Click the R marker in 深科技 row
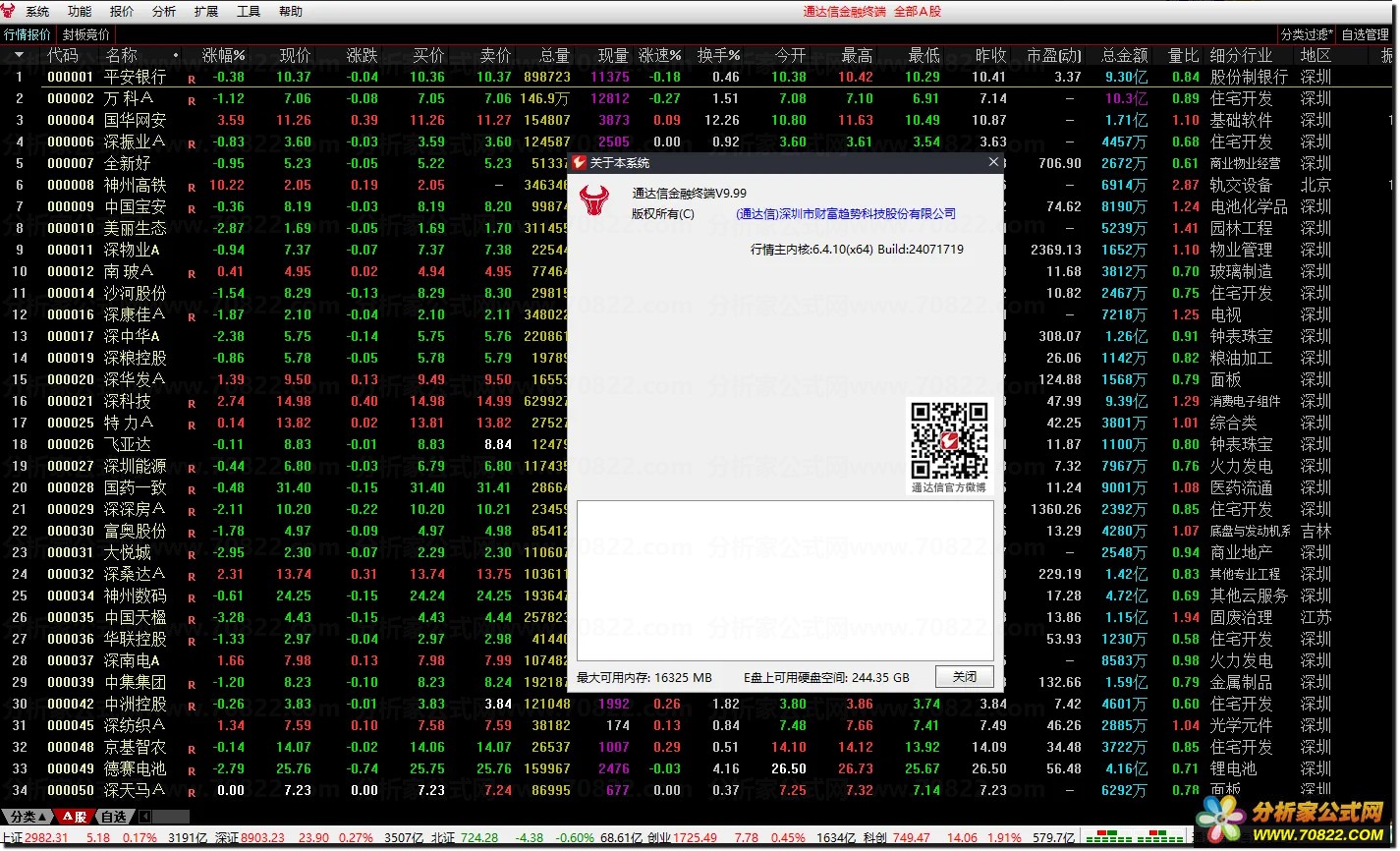 (x=192, y=402)
